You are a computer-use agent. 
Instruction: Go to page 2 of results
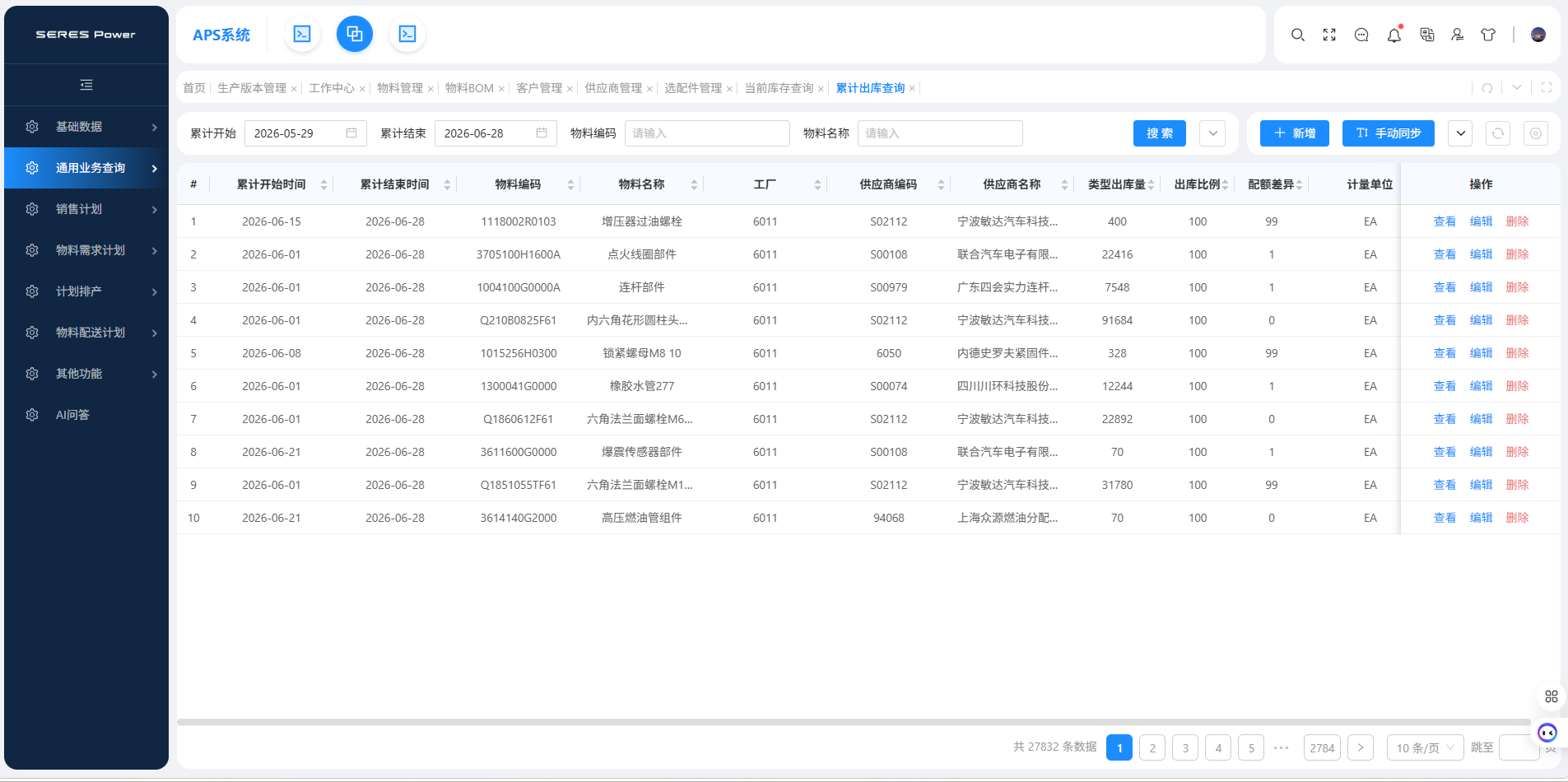[1152, 747]
